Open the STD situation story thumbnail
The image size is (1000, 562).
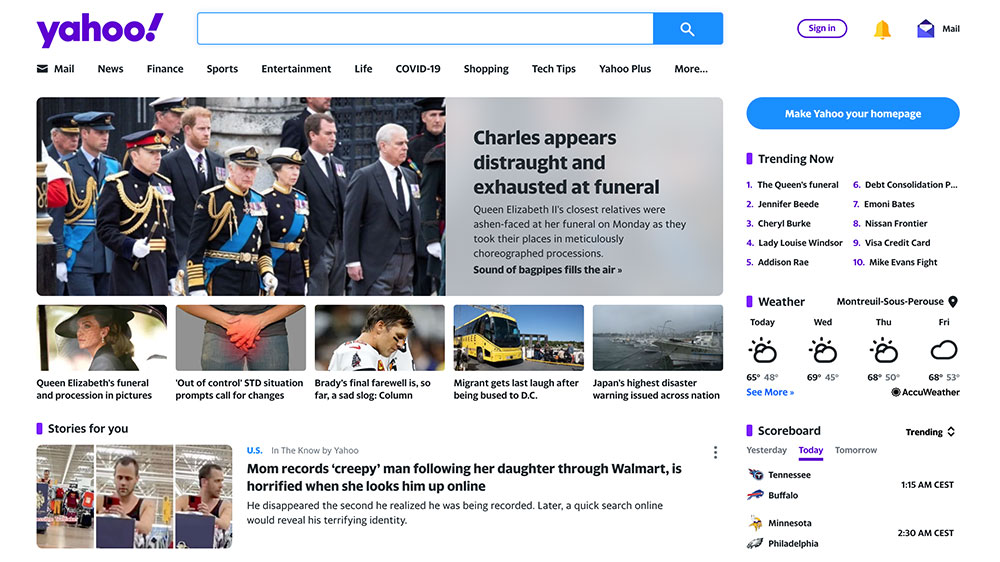click(240, 337)
